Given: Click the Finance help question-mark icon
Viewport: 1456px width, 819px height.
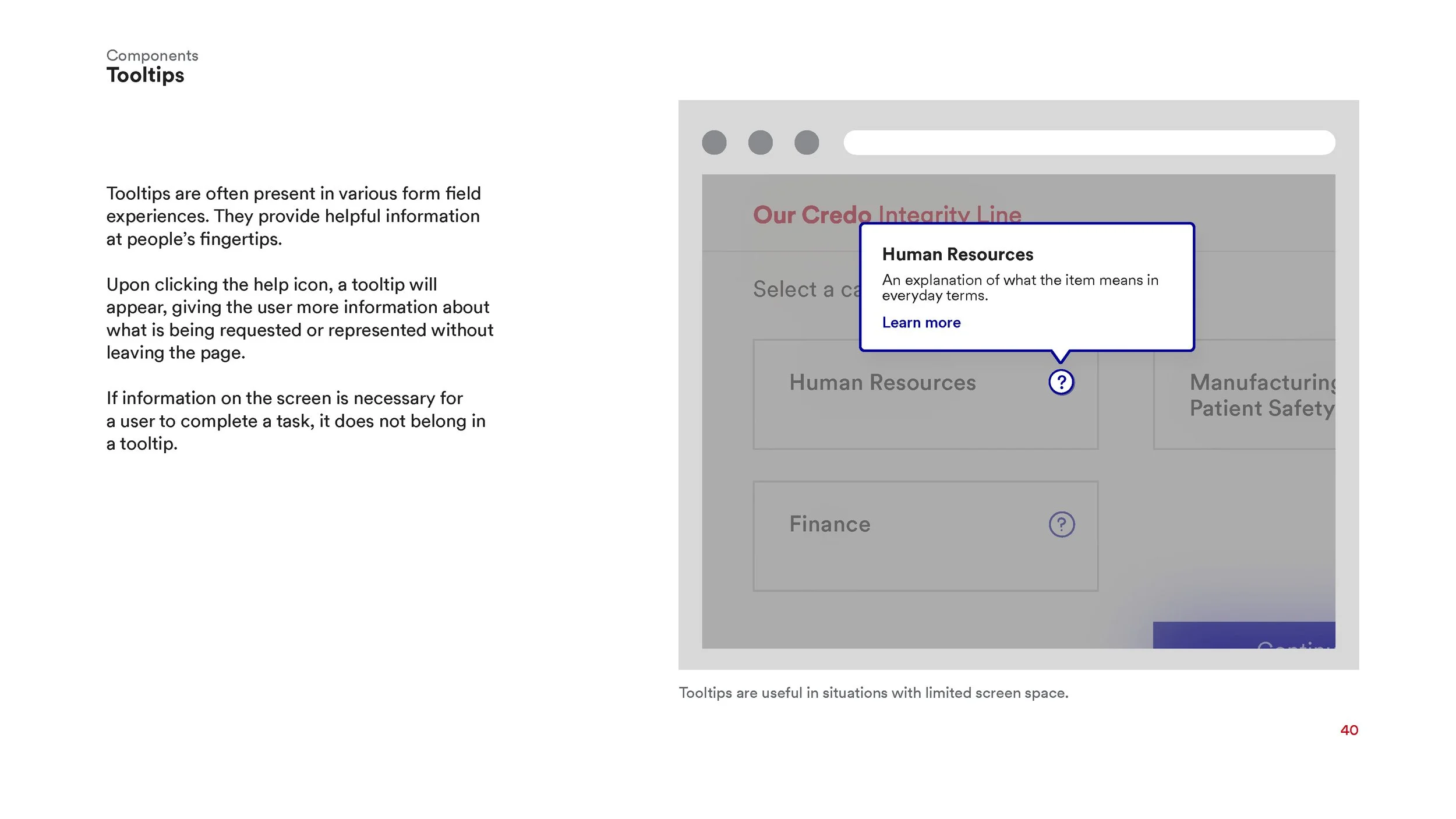Looking at the screenshot, I should click(x=1061, y=524).
